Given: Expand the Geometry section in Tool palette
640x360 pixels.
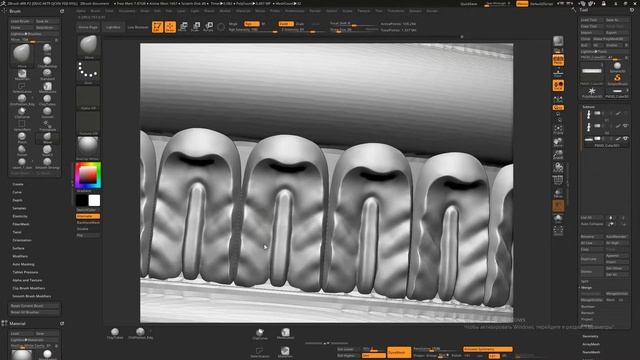Looking at the screenshot, I should click(590, 336).
